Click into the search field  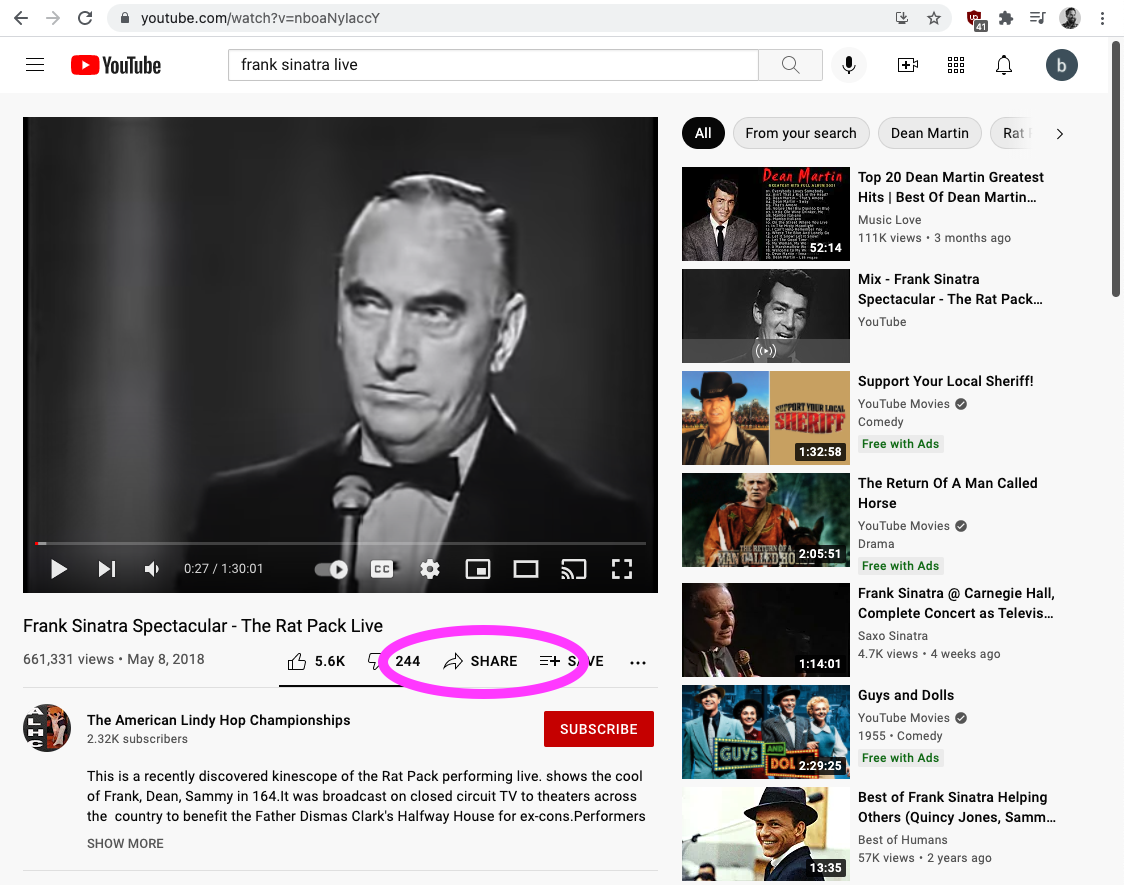pyautogui.click(x=493, y=65)
